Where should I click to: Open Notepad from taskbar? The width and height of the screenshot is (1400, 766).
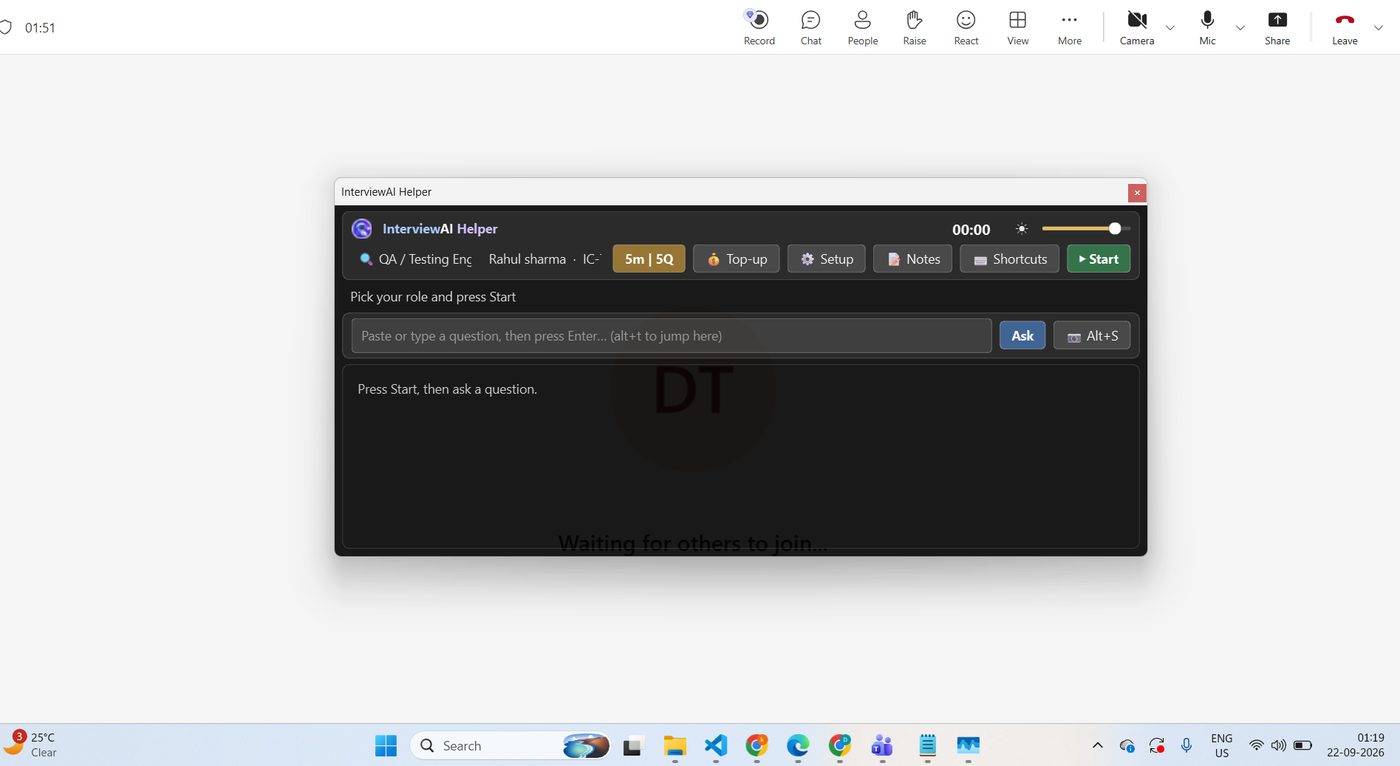click(x=927, y=746)
